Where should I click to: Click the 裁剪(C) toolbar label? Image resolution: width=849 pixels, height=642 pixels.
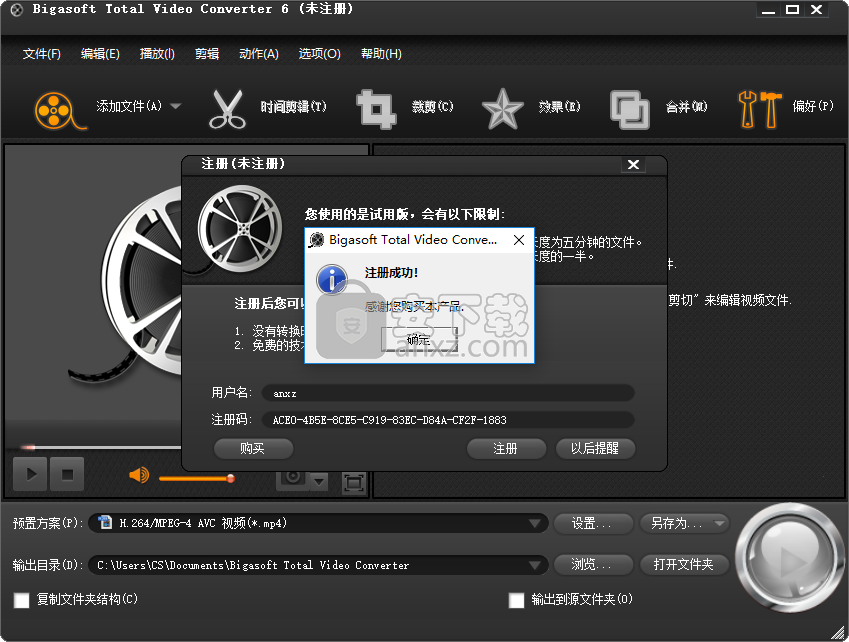(433, 107)
